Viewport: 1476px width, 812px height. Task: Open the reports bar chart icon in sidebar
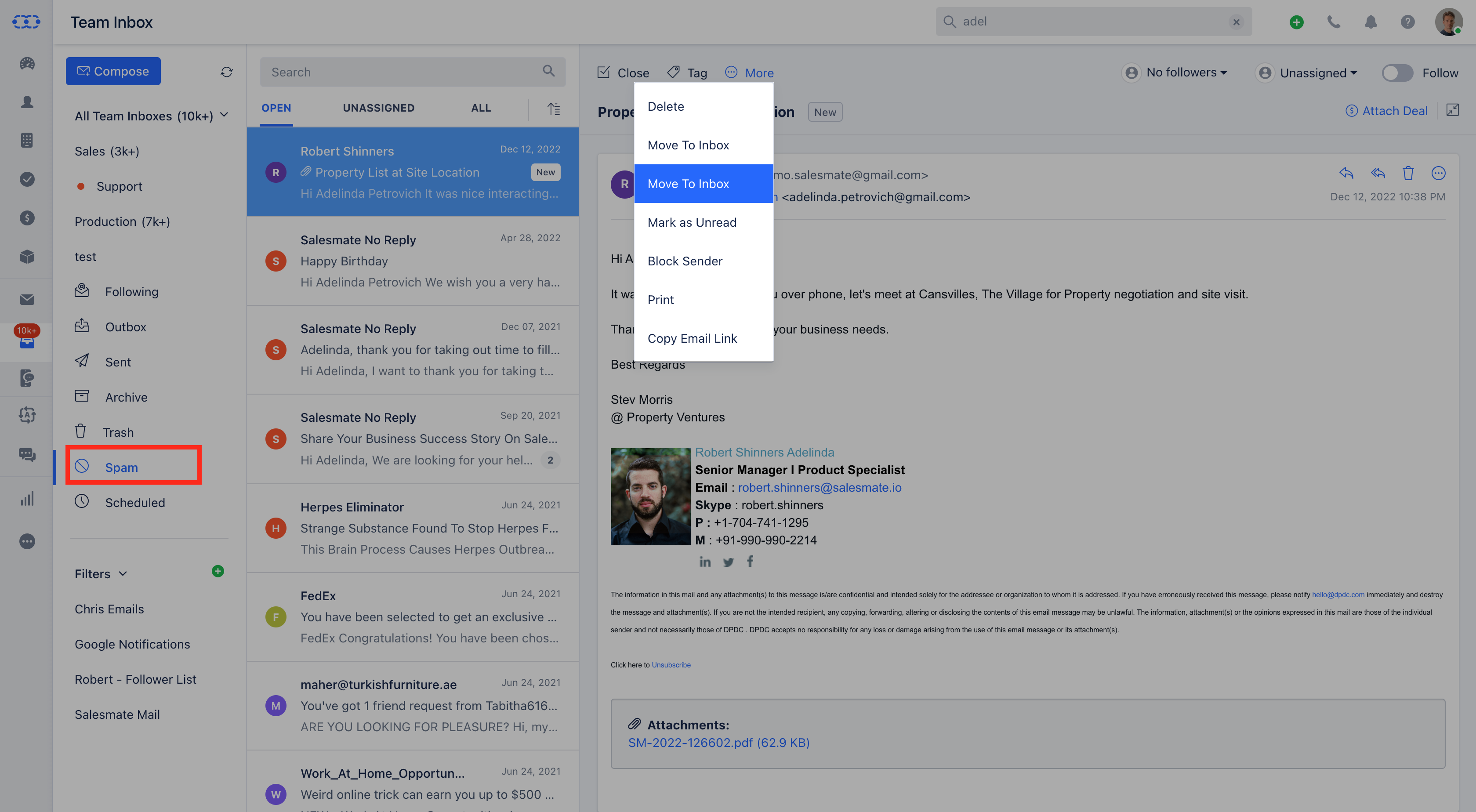pos(27,499)
